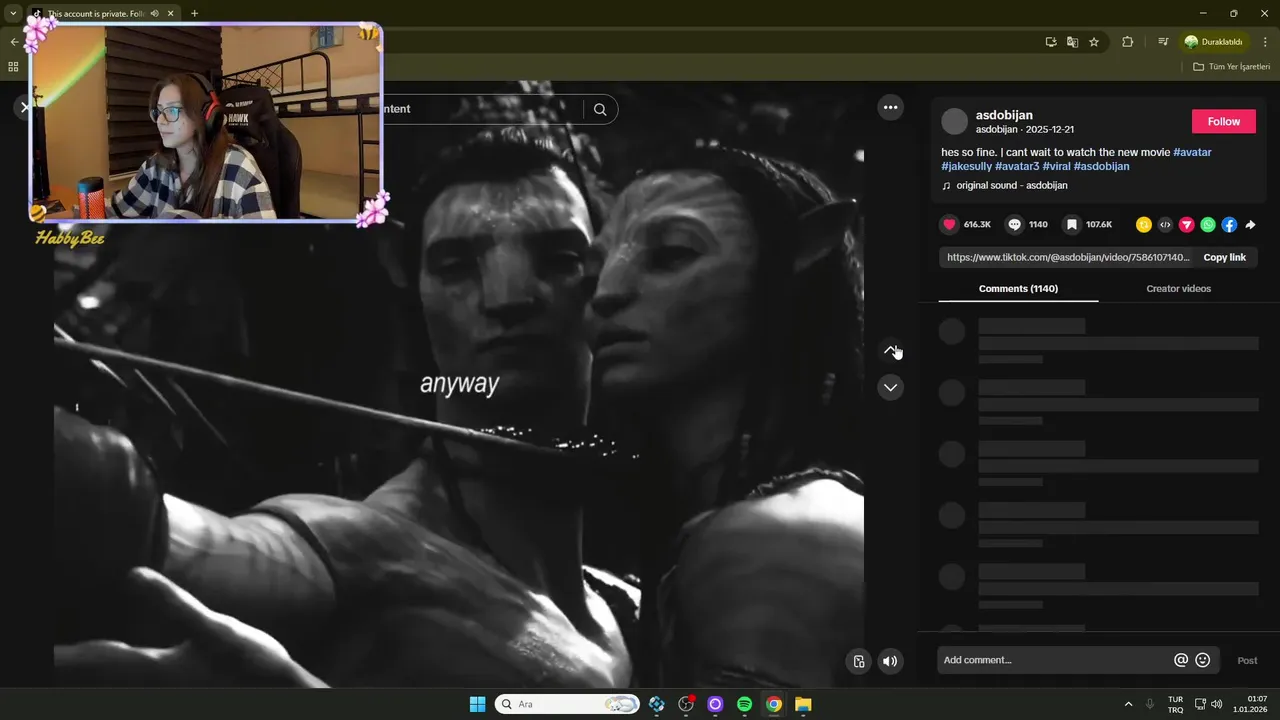
Task: Open the emoji picker in comment box
Action: tap(1203, 660)
